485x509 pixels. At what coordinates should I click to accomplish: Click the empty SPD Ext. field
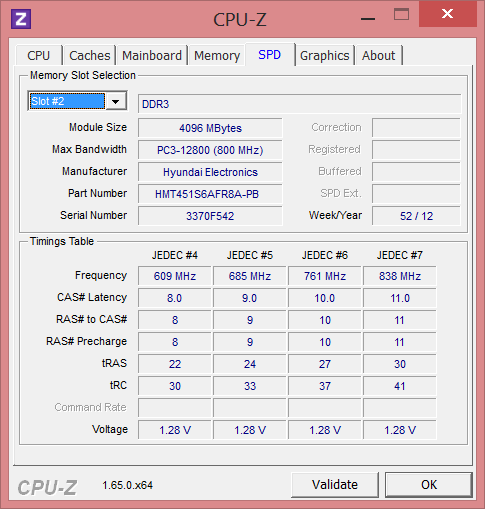[x=416, y=194]
